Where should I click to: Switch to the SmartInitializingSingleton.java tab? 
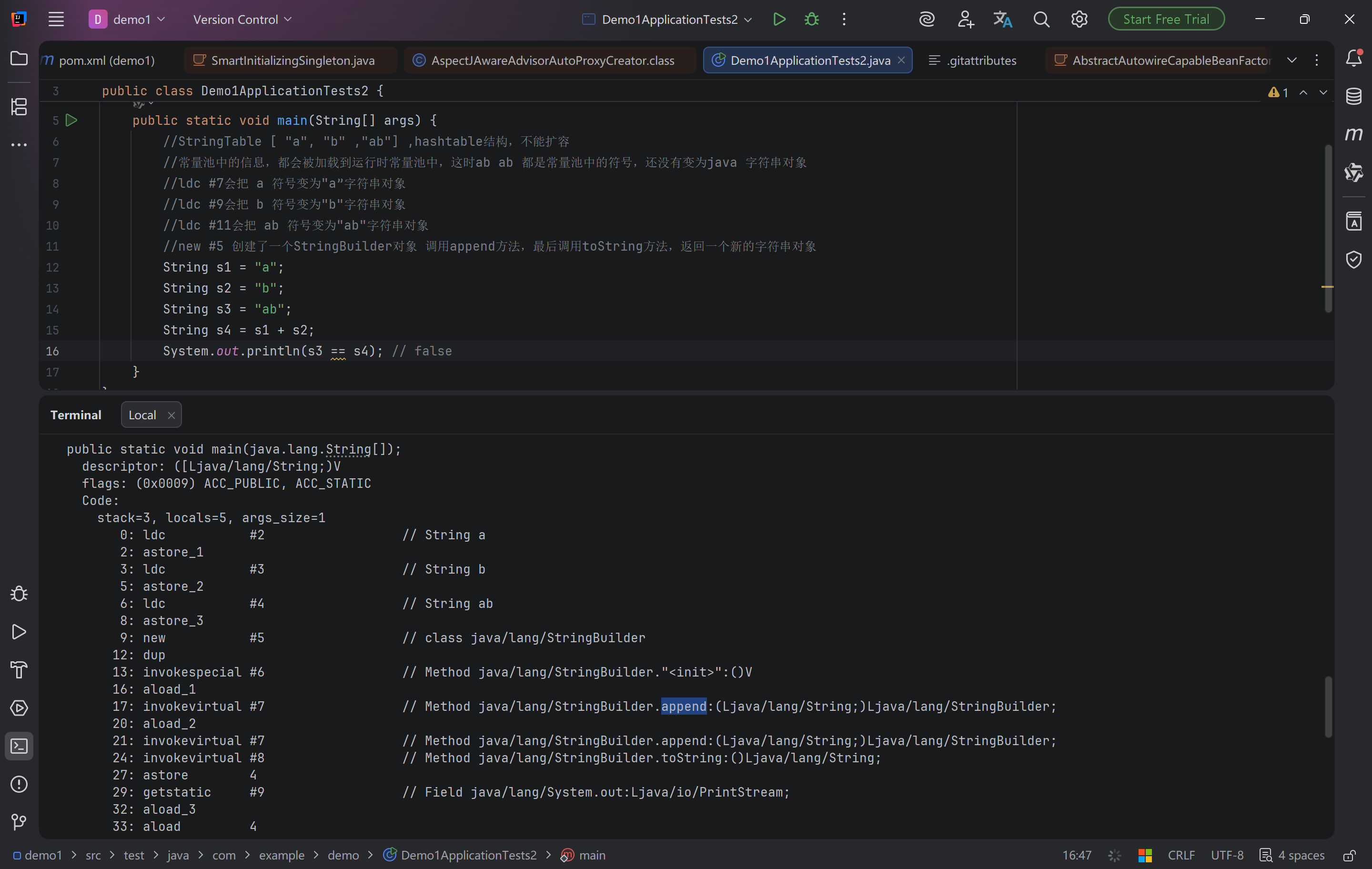(x=293, y=61)
